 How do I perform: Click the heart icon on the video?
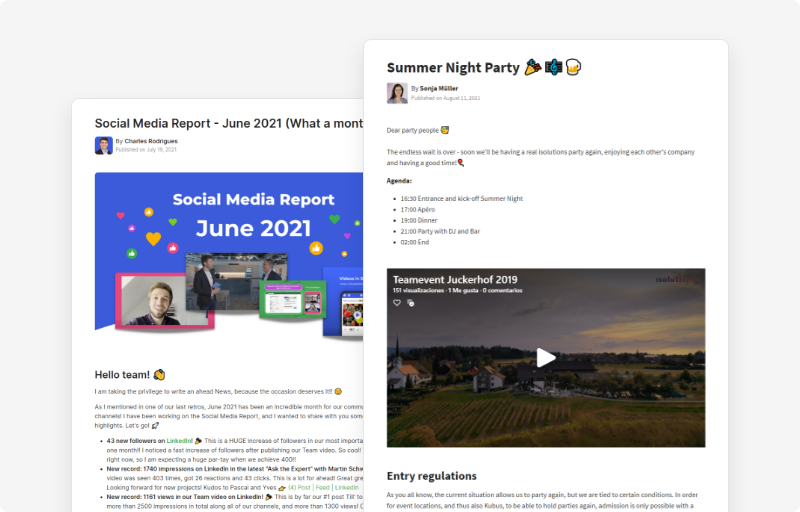(x=397, y=303)
